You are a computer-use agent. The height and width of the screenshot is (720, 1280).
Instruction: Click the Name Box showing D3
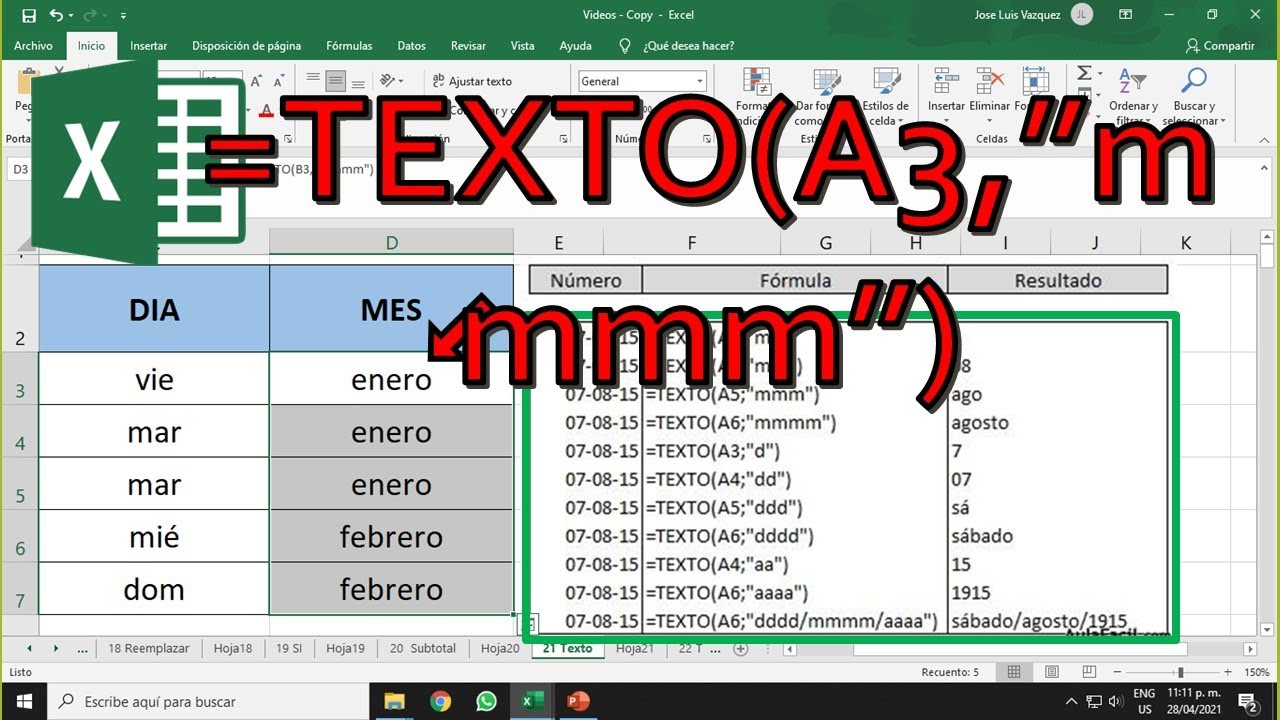[x=22, y=169]
